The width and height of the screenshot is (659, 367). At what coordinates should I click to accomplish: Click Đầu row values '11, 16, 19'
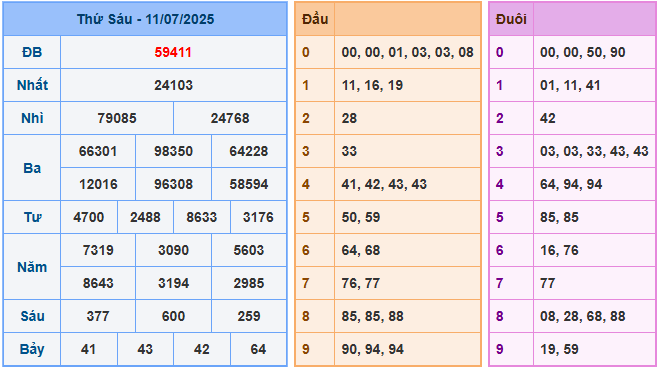tap(372, 85)
